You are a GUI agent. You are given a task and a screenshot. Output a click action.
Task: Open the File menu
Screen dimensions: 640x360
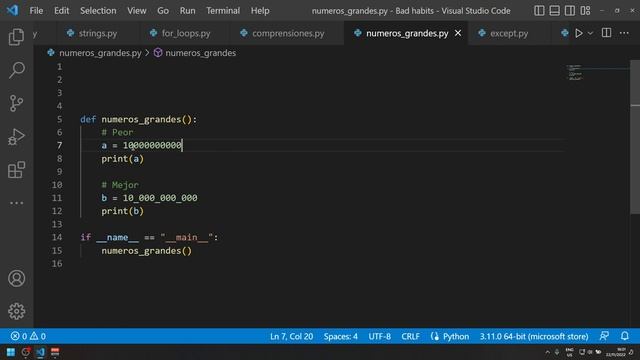pyautogui.click(x=36, y=11)
